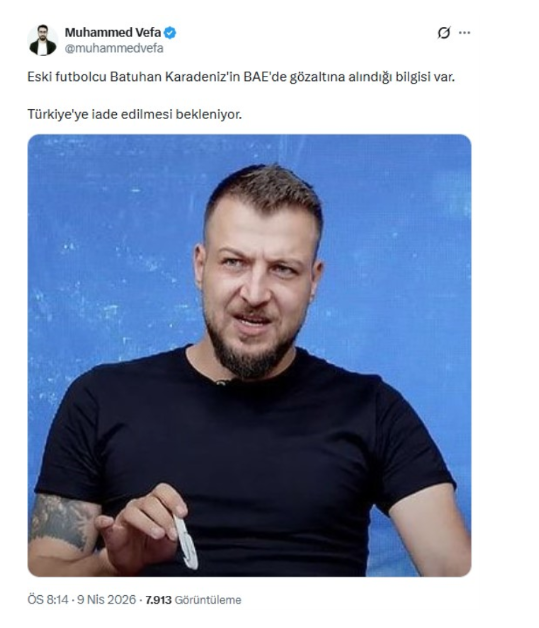Open the Muhammed Vefa display name link
The image size is (539, 628).
coord(113,32)
